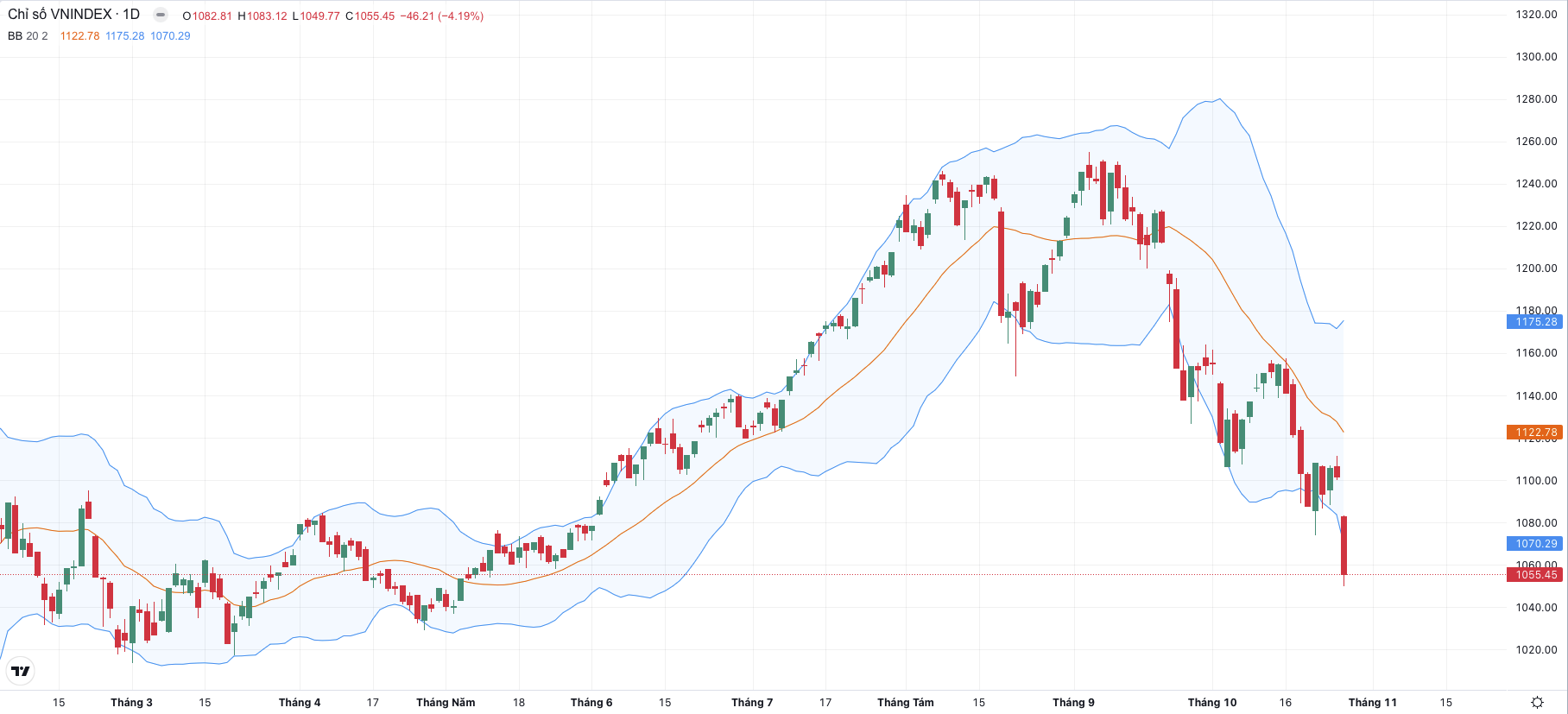1568x714 pixels.
Task: Click the BB lower value 1070.29 in legend
Action: [170, 36]
